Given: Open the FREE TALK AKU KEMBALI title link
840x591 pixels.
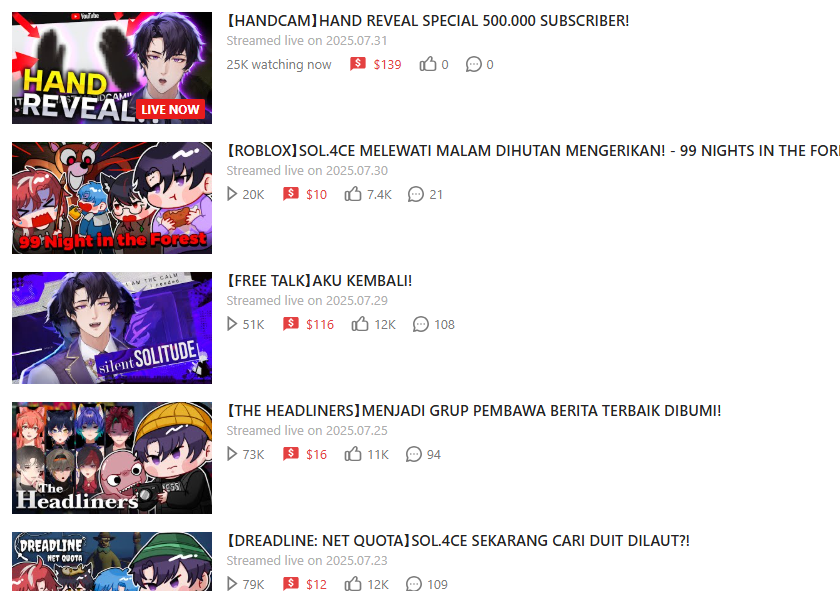Looking at the screenshot, I should point(319,281).
